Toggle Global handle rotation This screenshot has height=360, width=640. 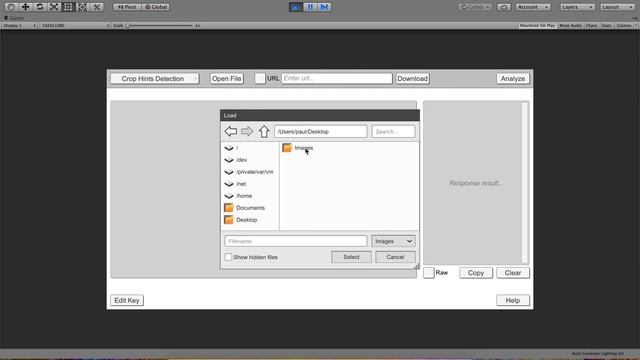pos(156,7)
